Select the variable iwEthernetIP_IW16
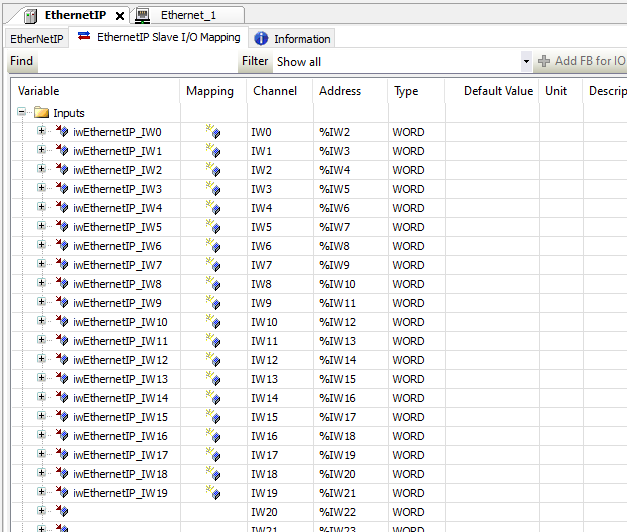This screenshot has width=627, height=532. pos(120,436)
